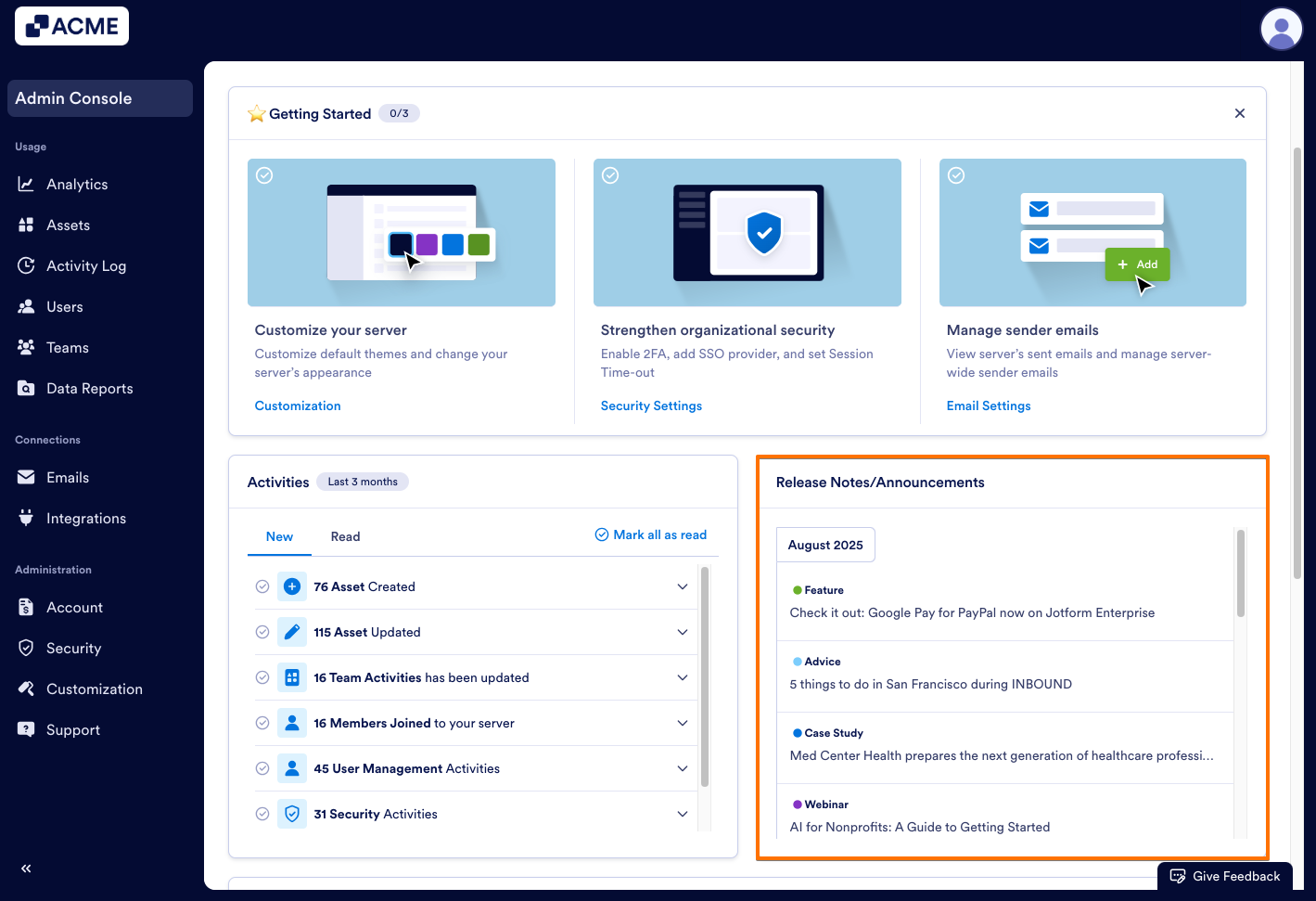Screen dimensions: 1316x901
Task: Mark the Asset Created activity as read
Action: (x=262, y=586)
